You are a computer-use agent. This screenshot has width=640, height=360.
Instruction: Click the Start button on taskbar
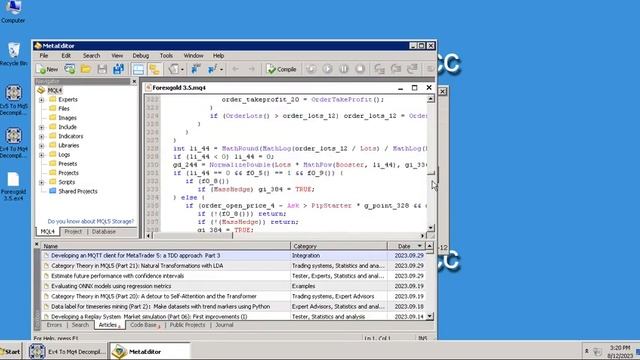coord(11,351)
